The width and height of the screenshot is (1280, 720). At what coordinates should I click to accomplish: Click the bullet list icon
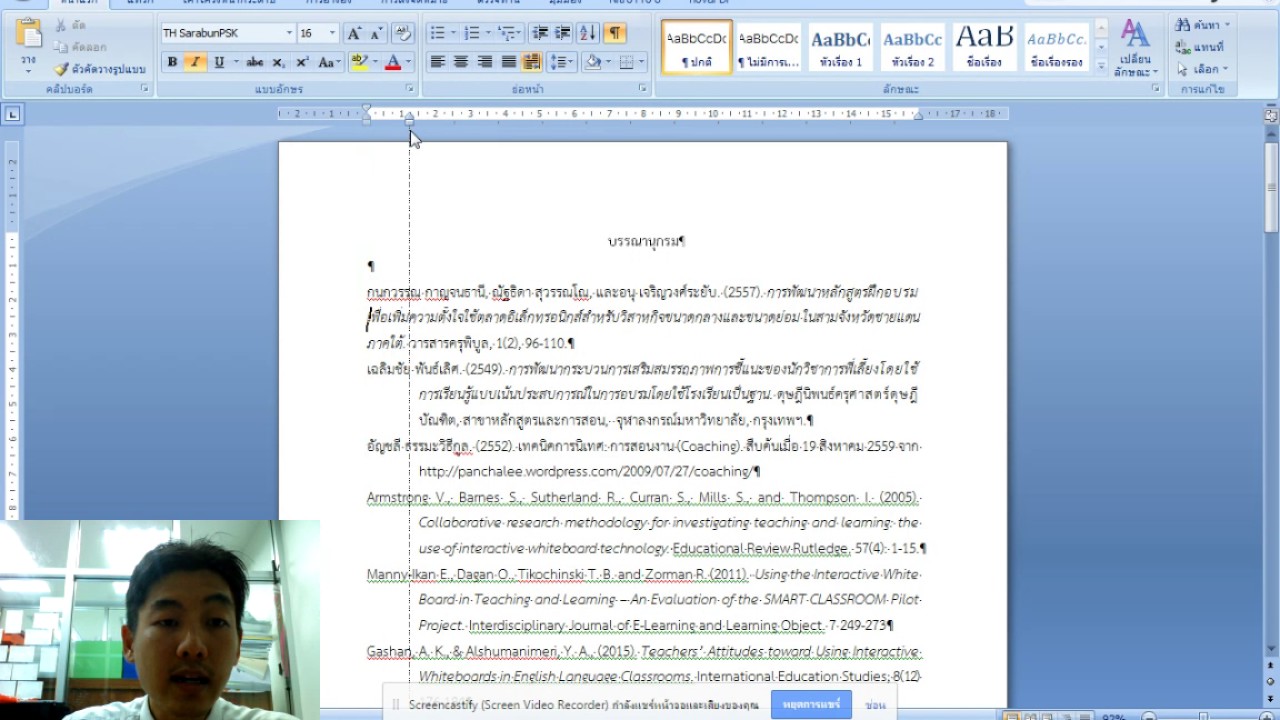[x=437, y=33]
